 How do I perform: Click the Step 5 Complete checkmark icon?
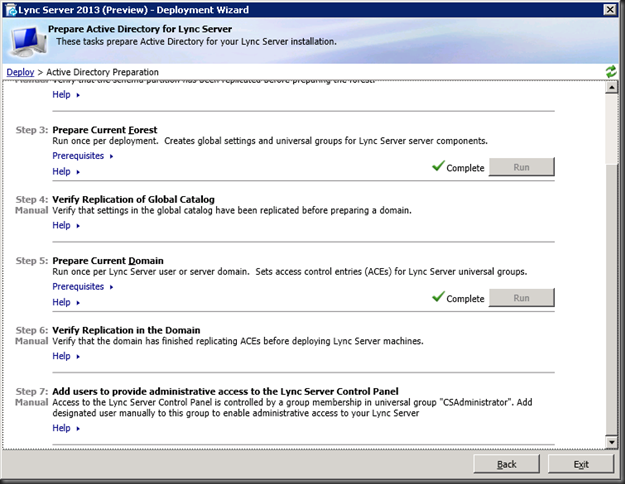click(438, 297)
